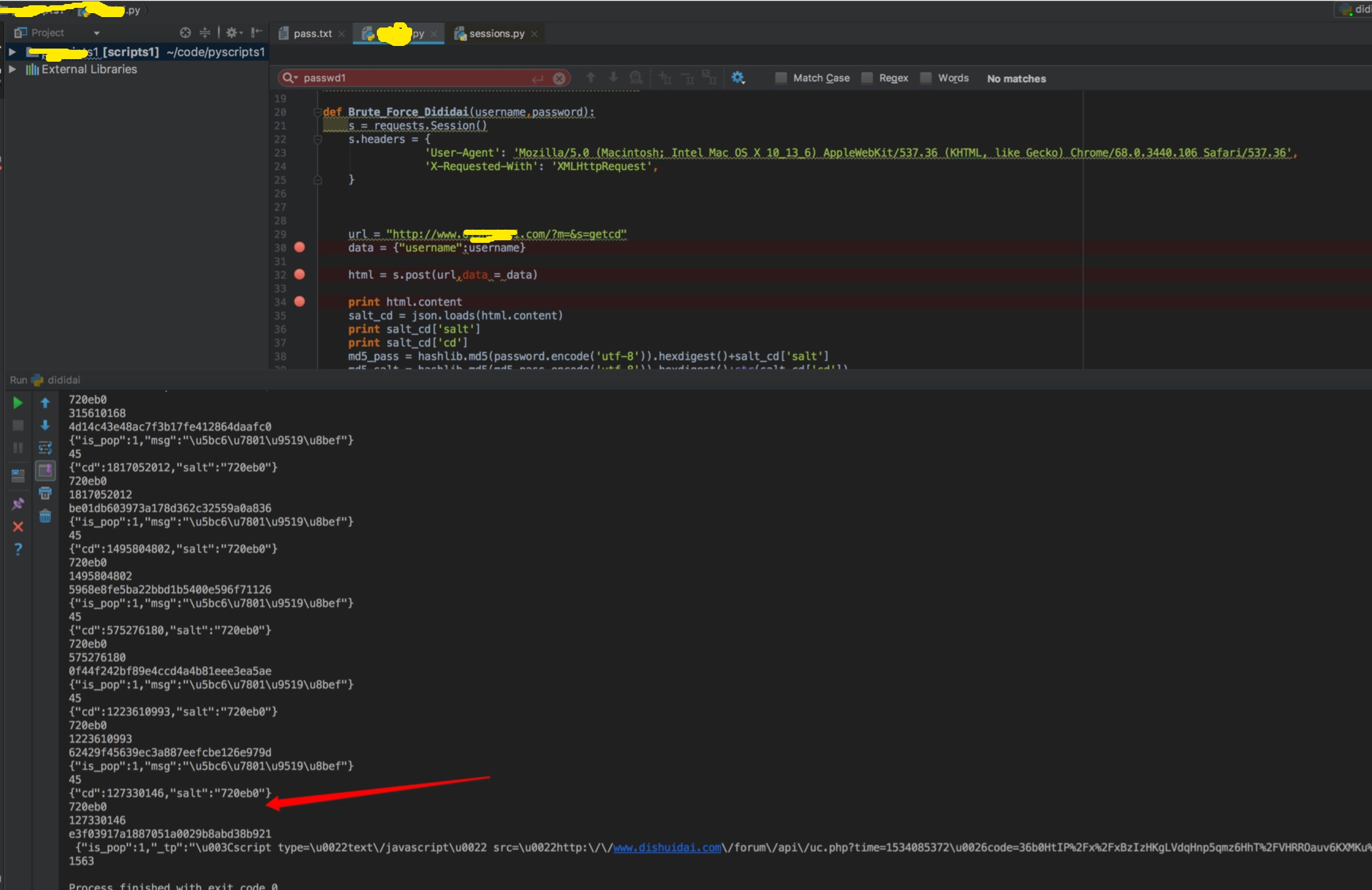Rerun the script with the green play button
The image size is (1372, 890).
(x=18, y=403)
